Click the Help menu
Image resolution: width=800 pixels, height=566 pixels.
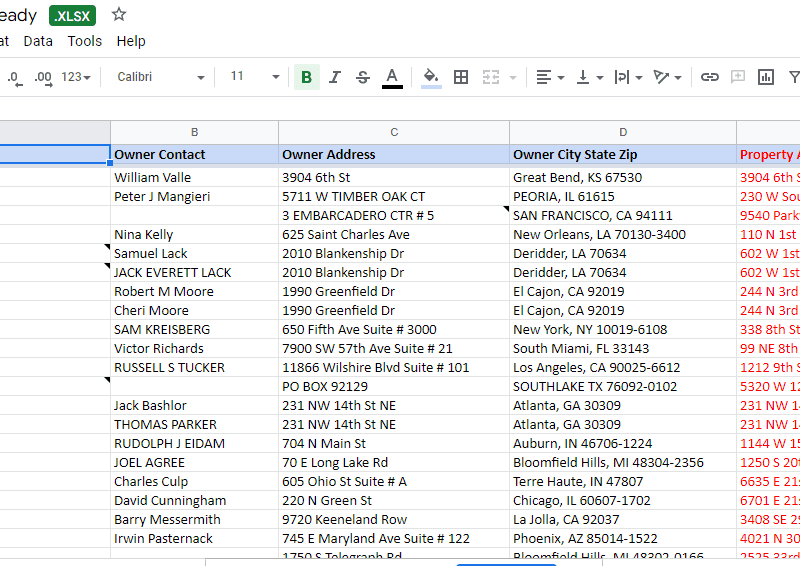(131, 41)
